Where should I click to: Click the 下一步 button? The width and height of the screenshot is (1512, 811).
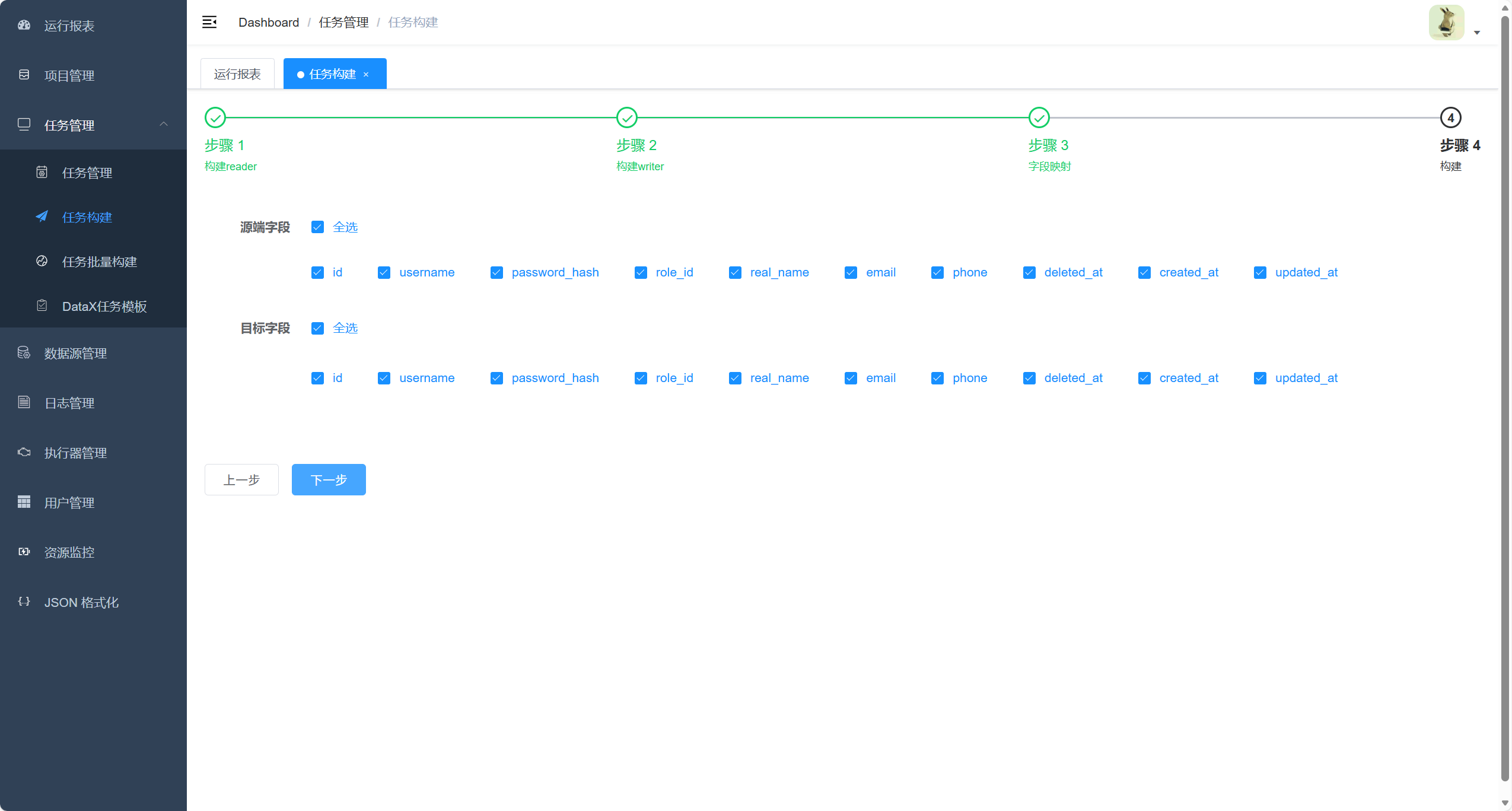click(329, 479)
